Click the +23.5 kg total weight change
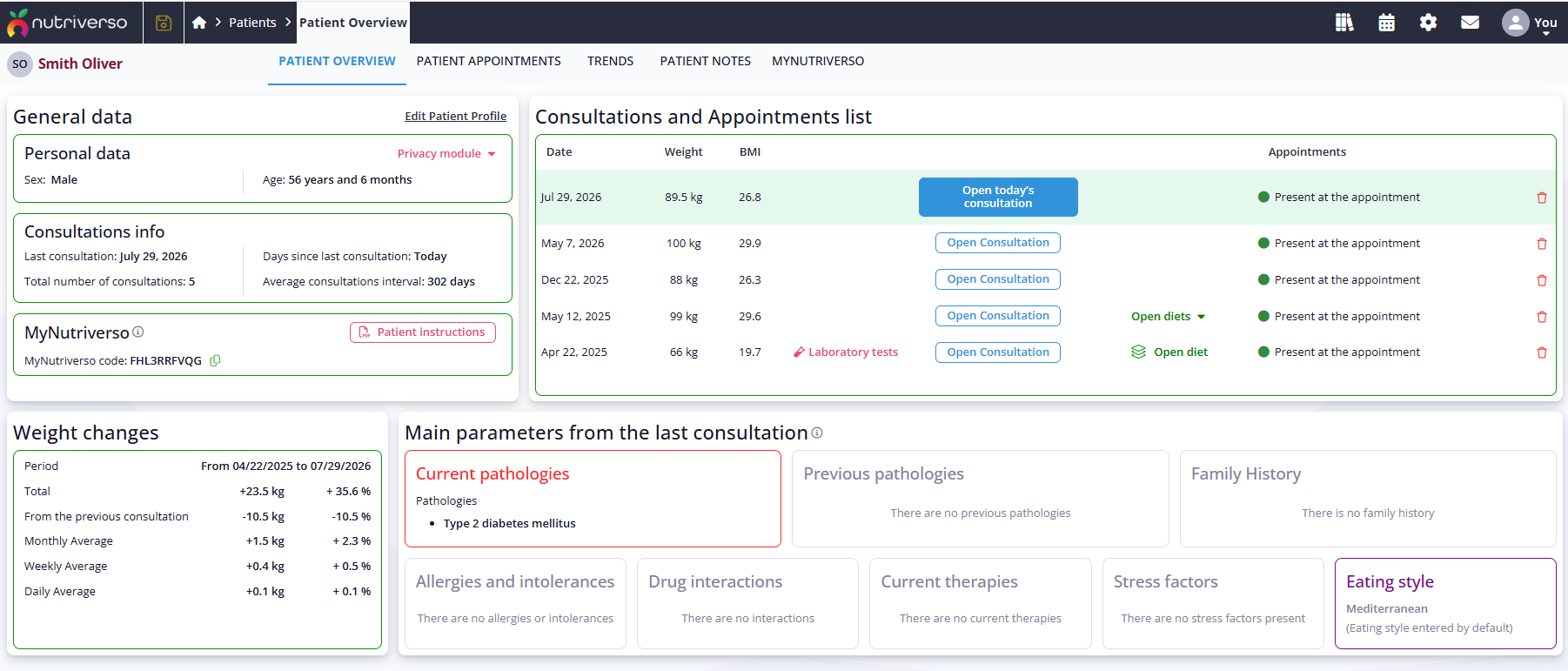This screenshot has width=1568, height=671. [262, 491]
